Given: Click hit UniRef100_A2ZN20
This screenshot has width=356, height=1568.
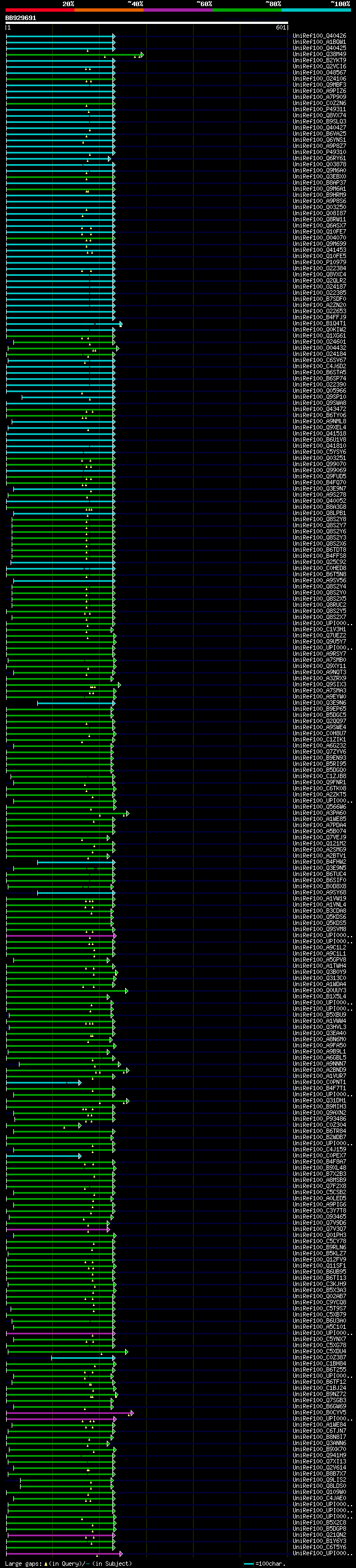Looking at the screenshot, I should click(319, 305).
